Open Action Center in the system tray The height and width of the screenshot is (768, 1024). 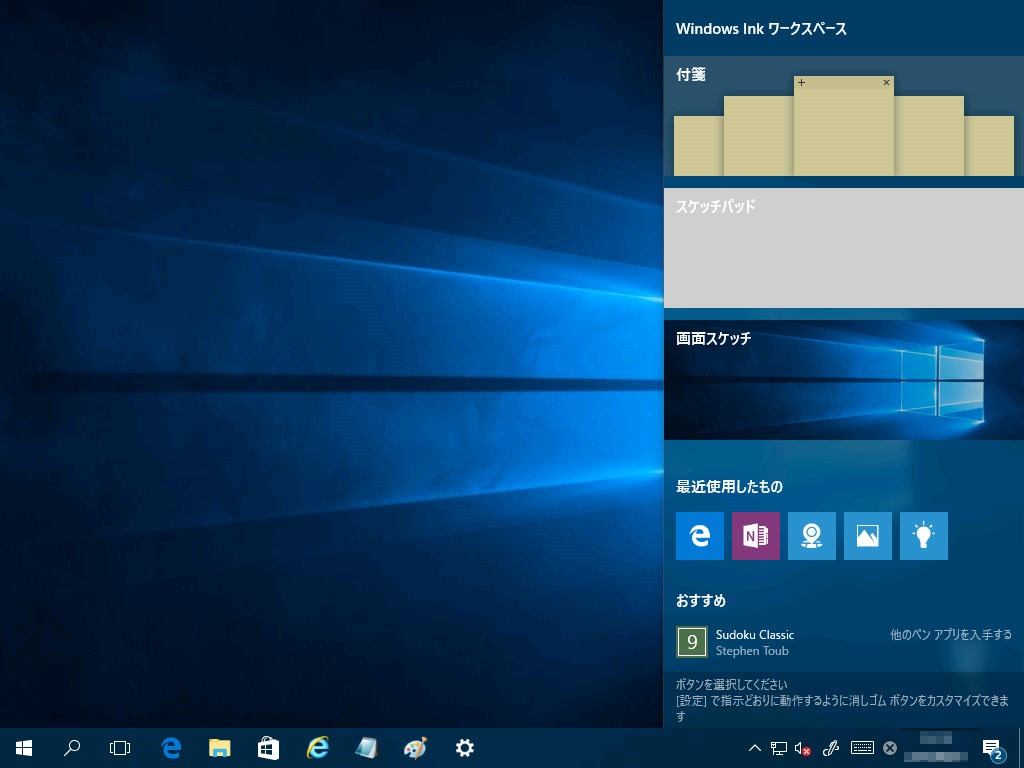991,748
